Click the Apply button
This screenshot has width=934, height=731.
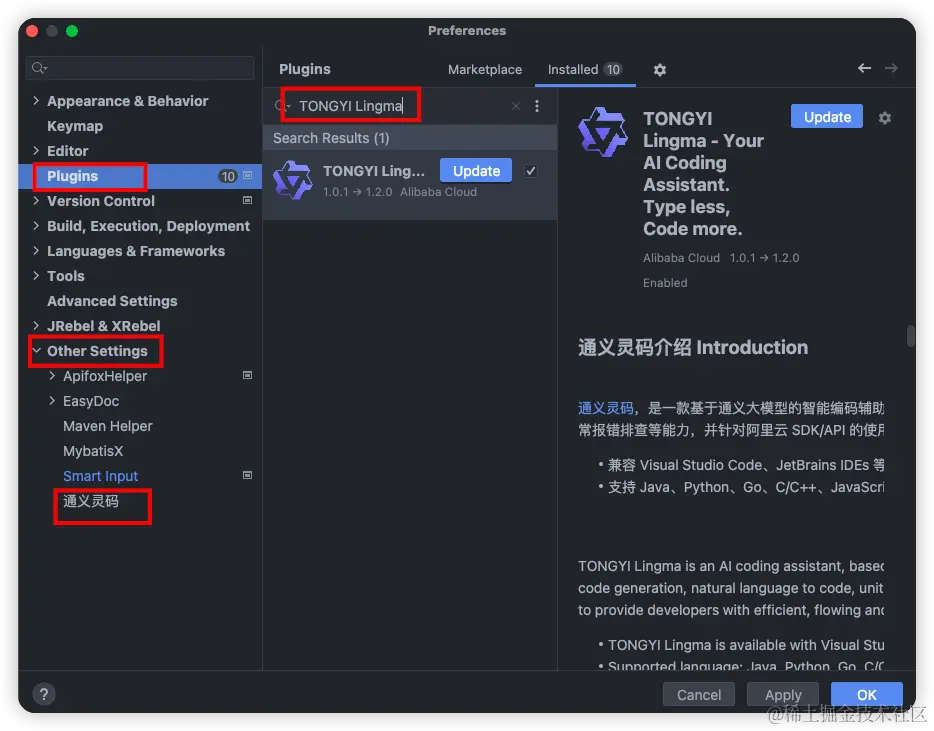783,695
